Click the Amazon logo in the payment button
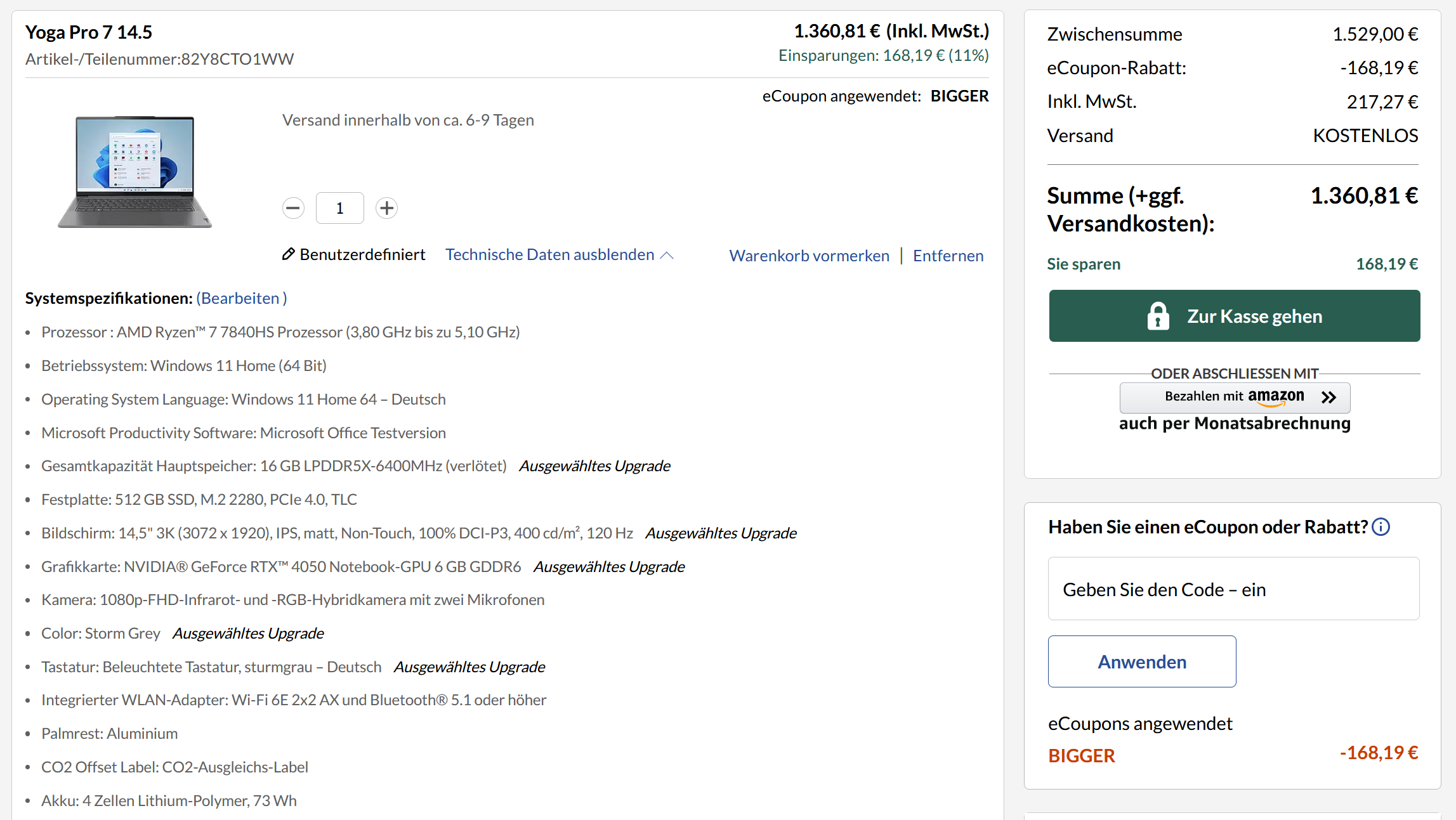1456x820 pixels. coord(1276,397)
